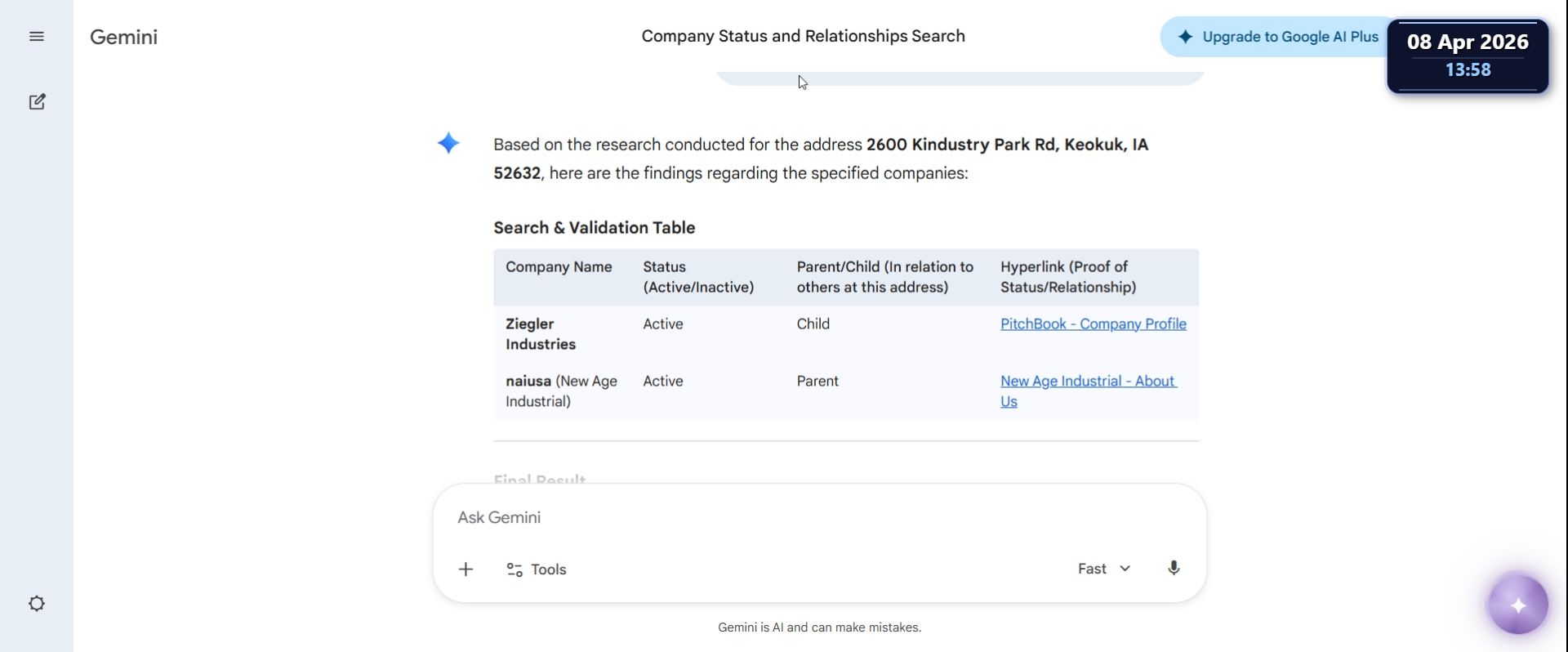
Task: Click the Company Name column header
Action: 559,267
